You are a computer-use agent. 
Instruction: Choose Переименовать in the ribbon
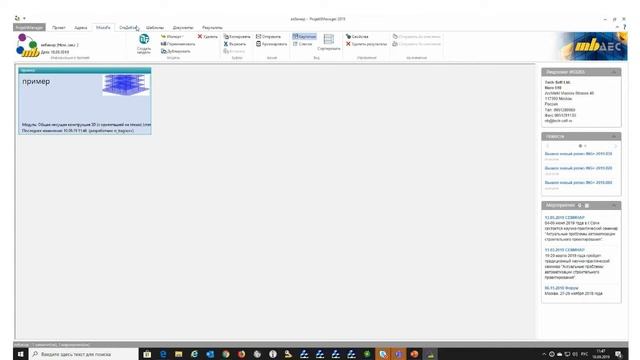tap(178, 44)
